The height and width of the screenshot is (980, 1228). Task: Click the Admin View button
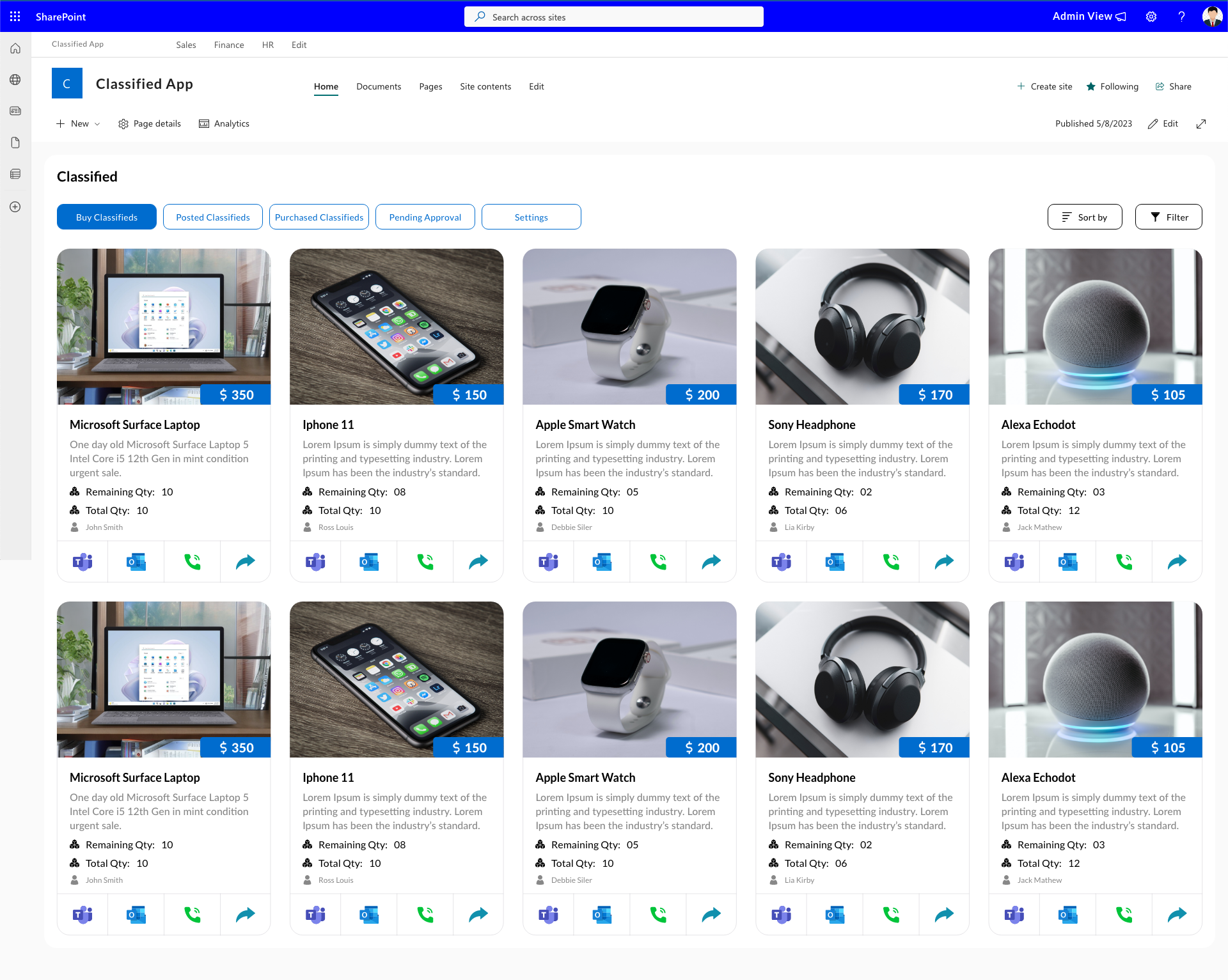click(1089, 17)
